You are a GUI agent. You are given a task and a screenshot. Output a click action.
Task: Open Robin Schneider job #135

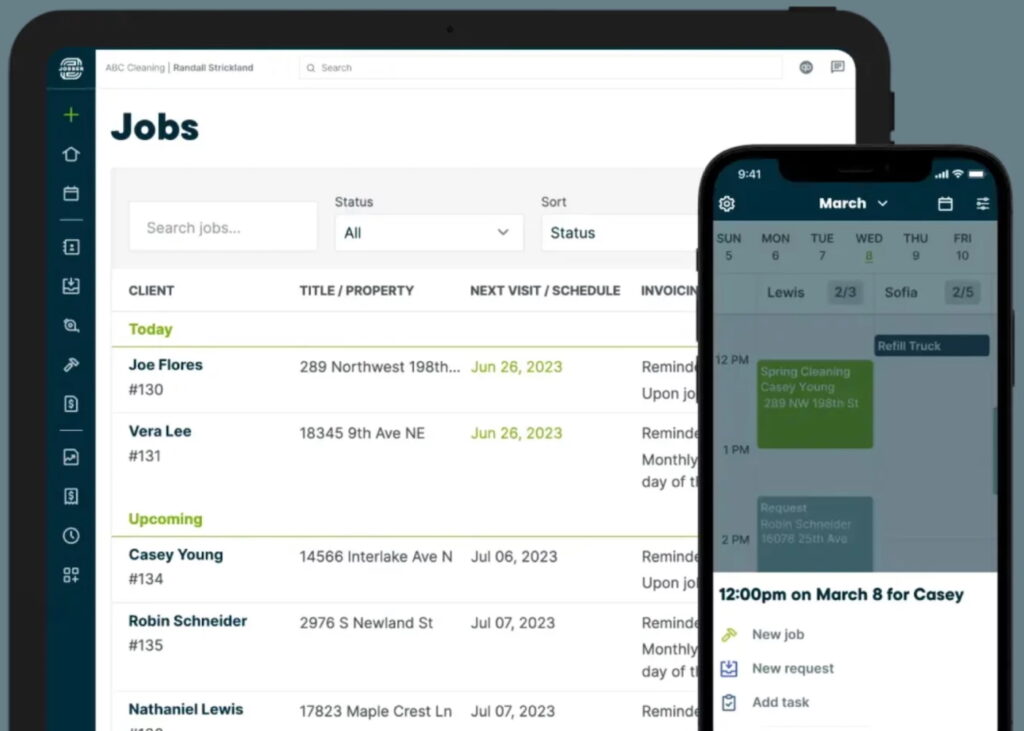pos(404,647)
